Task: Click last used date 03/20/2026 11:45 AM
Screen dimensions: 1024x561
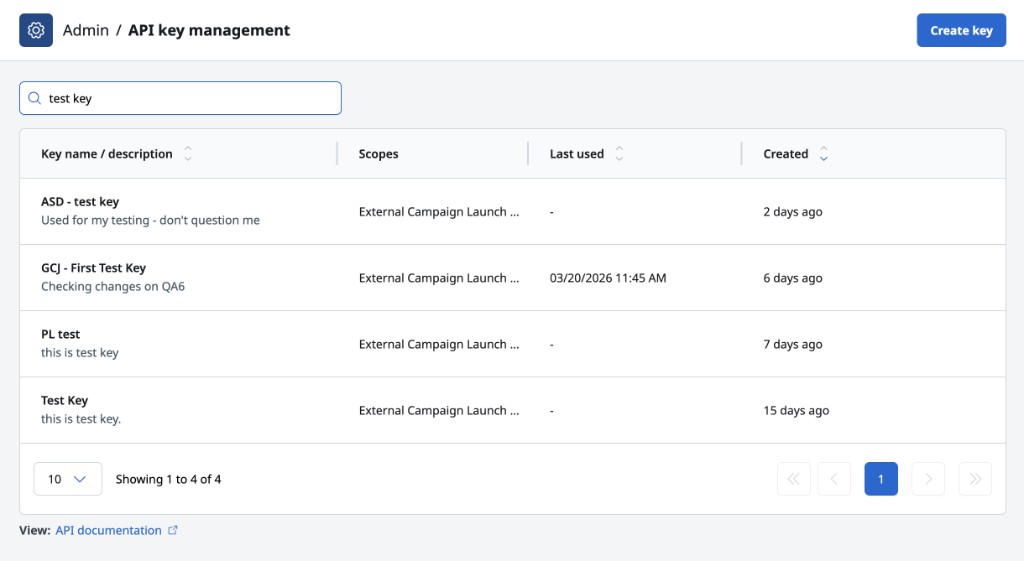Action: [x=608, y=278]
